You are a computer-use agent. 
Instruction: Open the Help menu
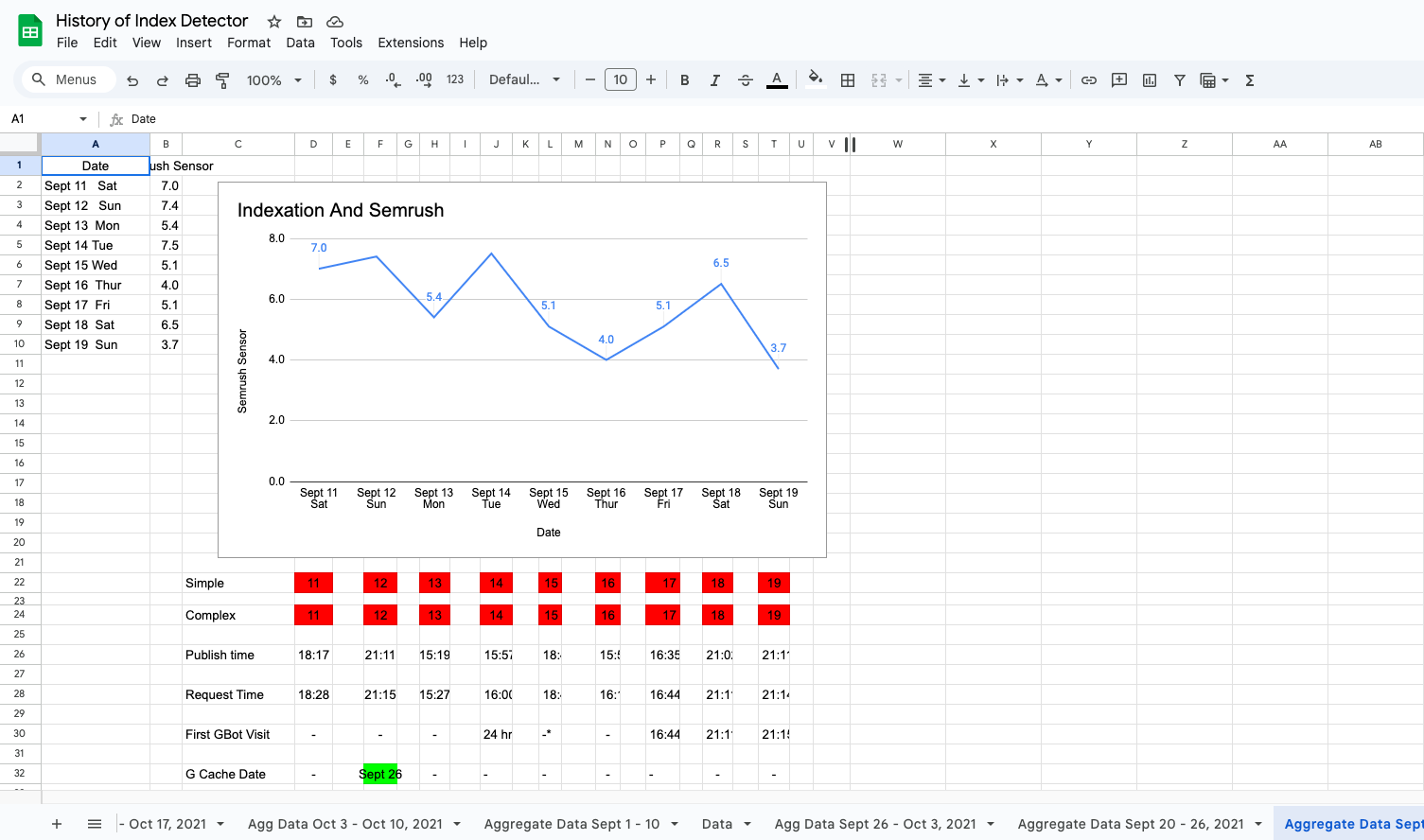click(473, 43)
